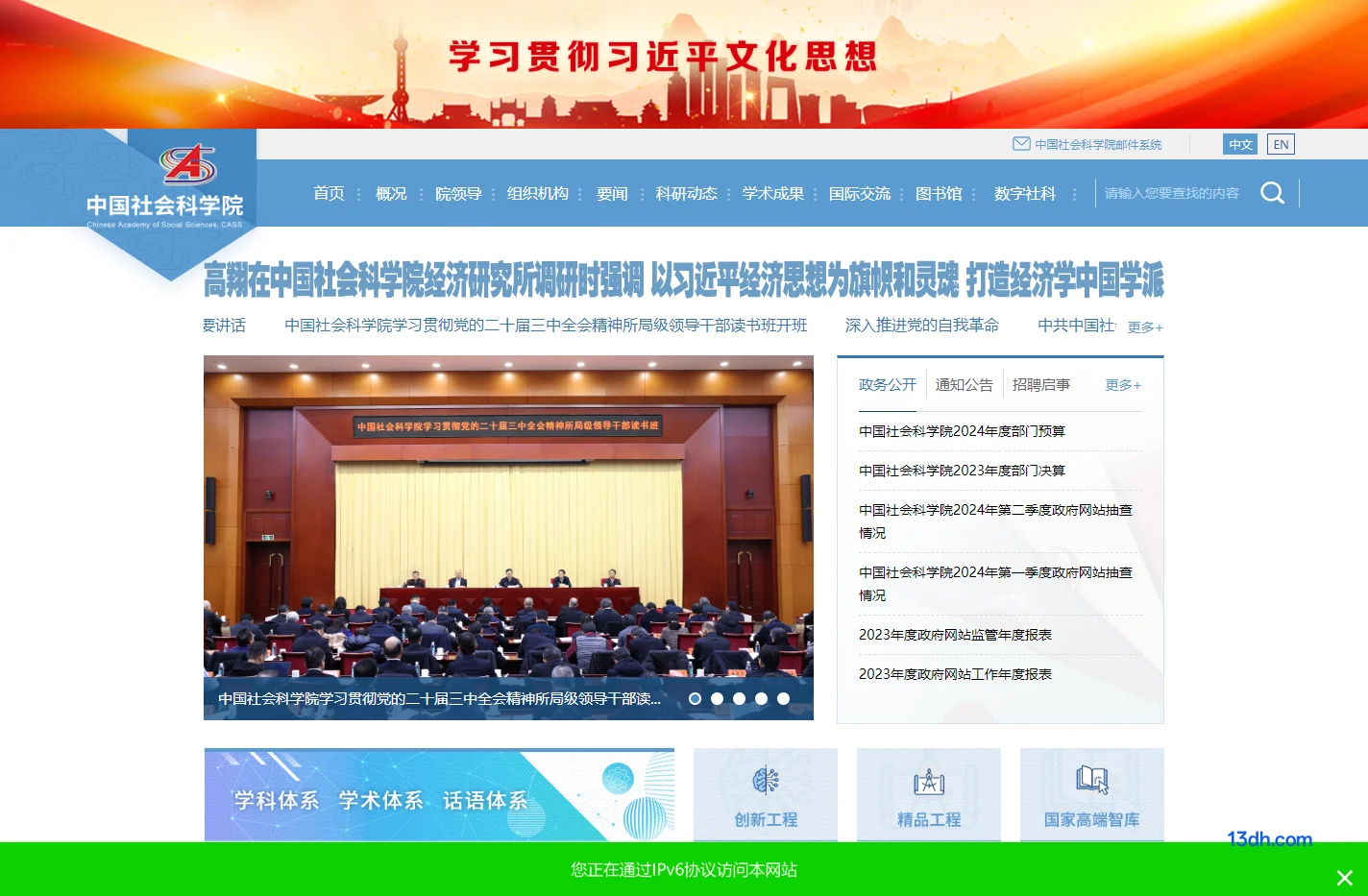This screenshot has height=896, width=1368.
Task: Open 2023年度政府网站监管年度报表
Action: point(955,635)
